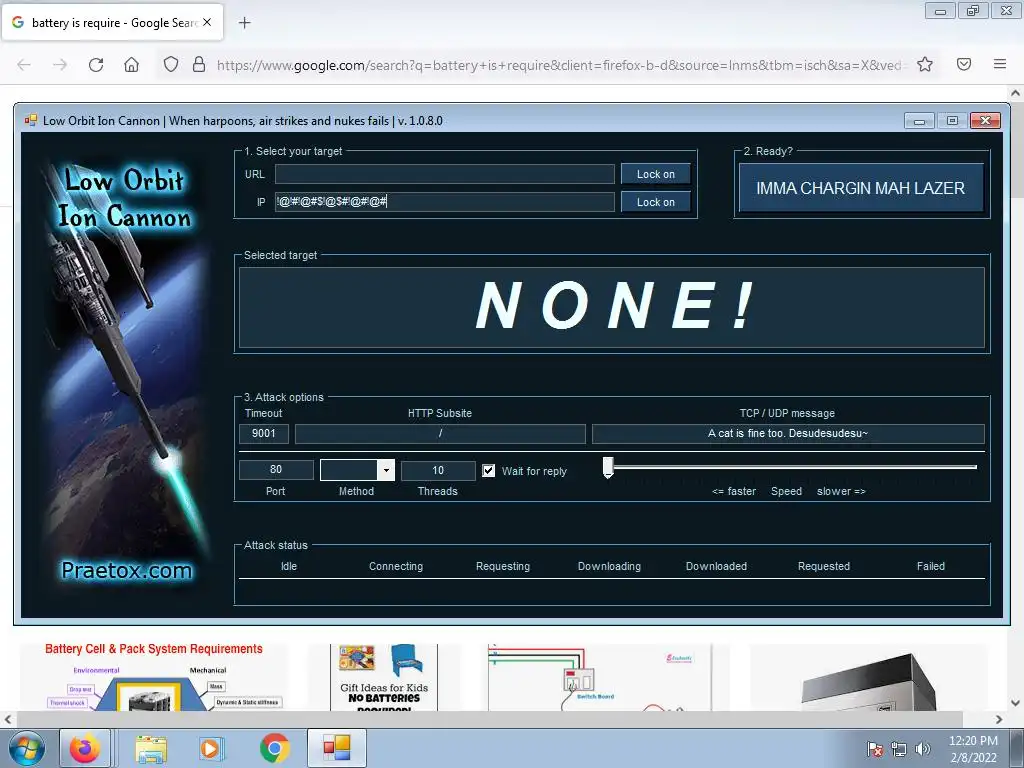Minimize the Firefox browser window

coord(940,10)
